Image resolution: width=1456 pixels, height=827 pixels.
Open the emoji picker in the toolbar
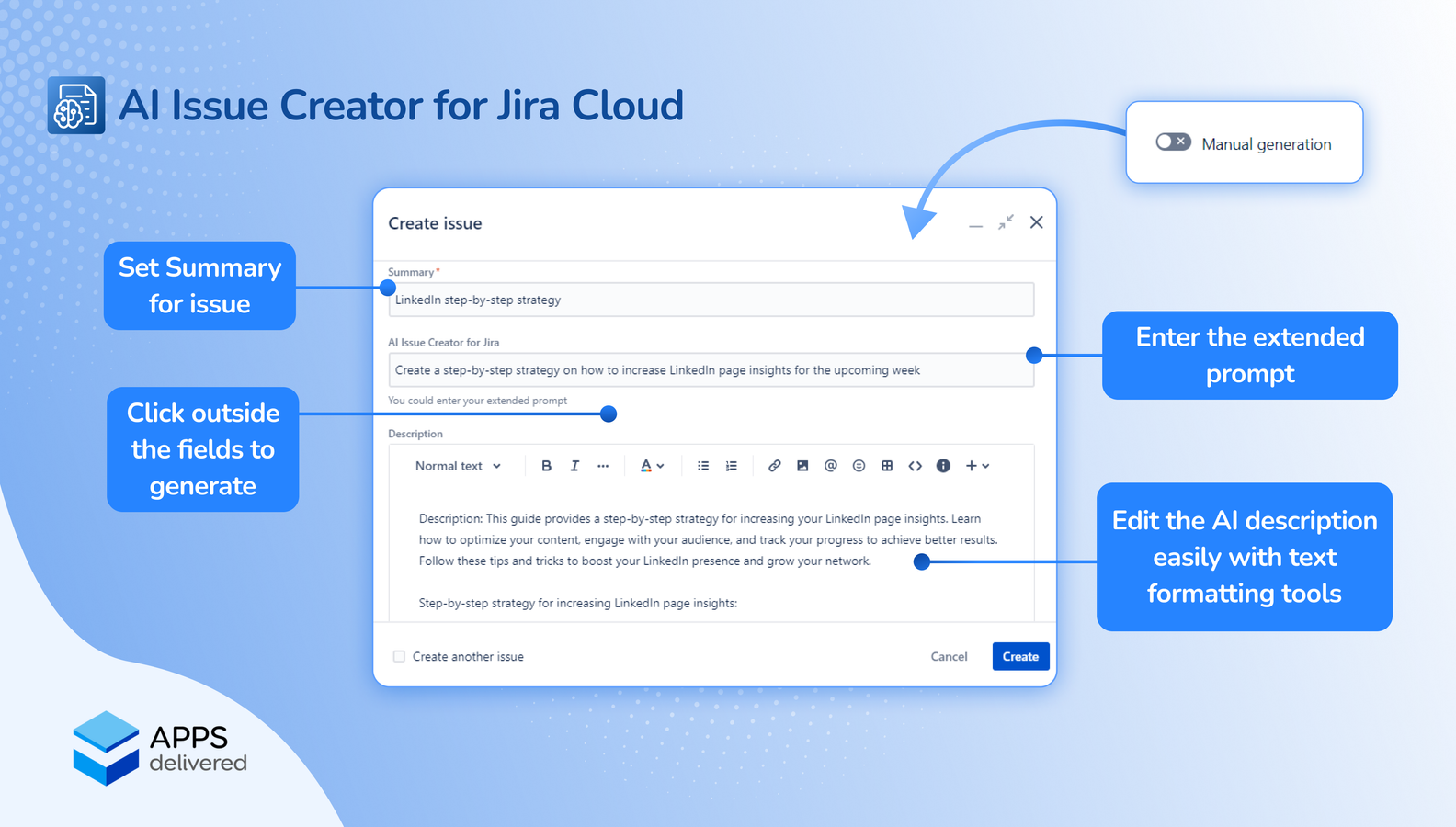pyautogui.click(x=859, y=466)
